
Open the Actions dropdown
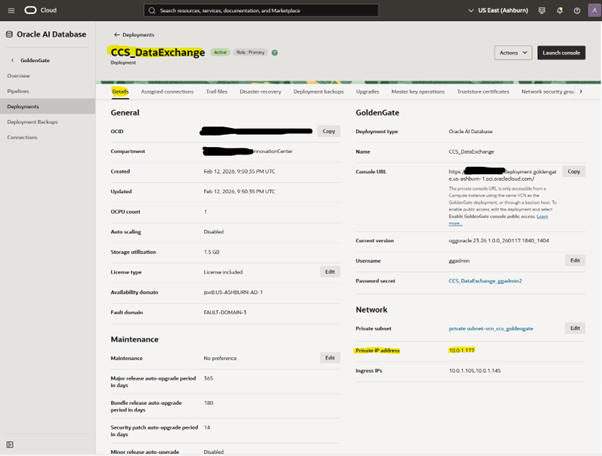[513, 53]
